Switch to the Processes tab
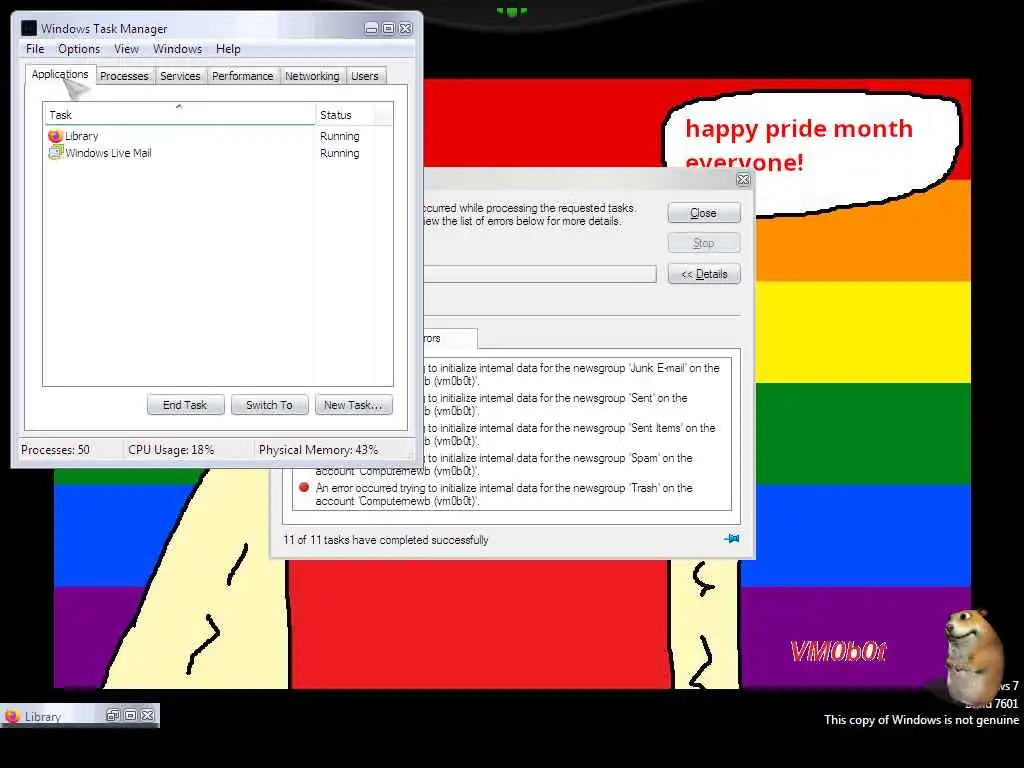 (x=124, y=76)
